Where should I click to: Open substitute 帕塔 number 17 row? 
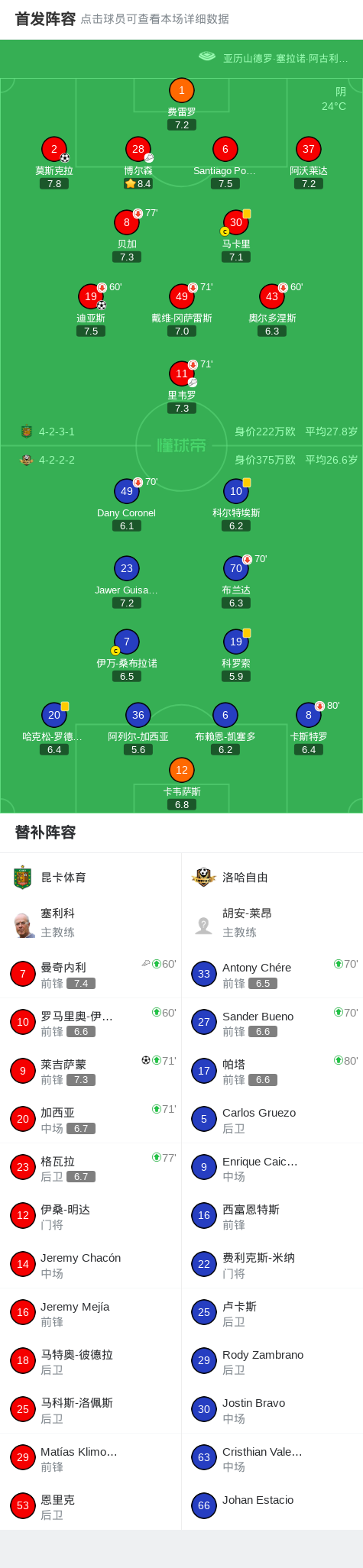(272, 1071)
